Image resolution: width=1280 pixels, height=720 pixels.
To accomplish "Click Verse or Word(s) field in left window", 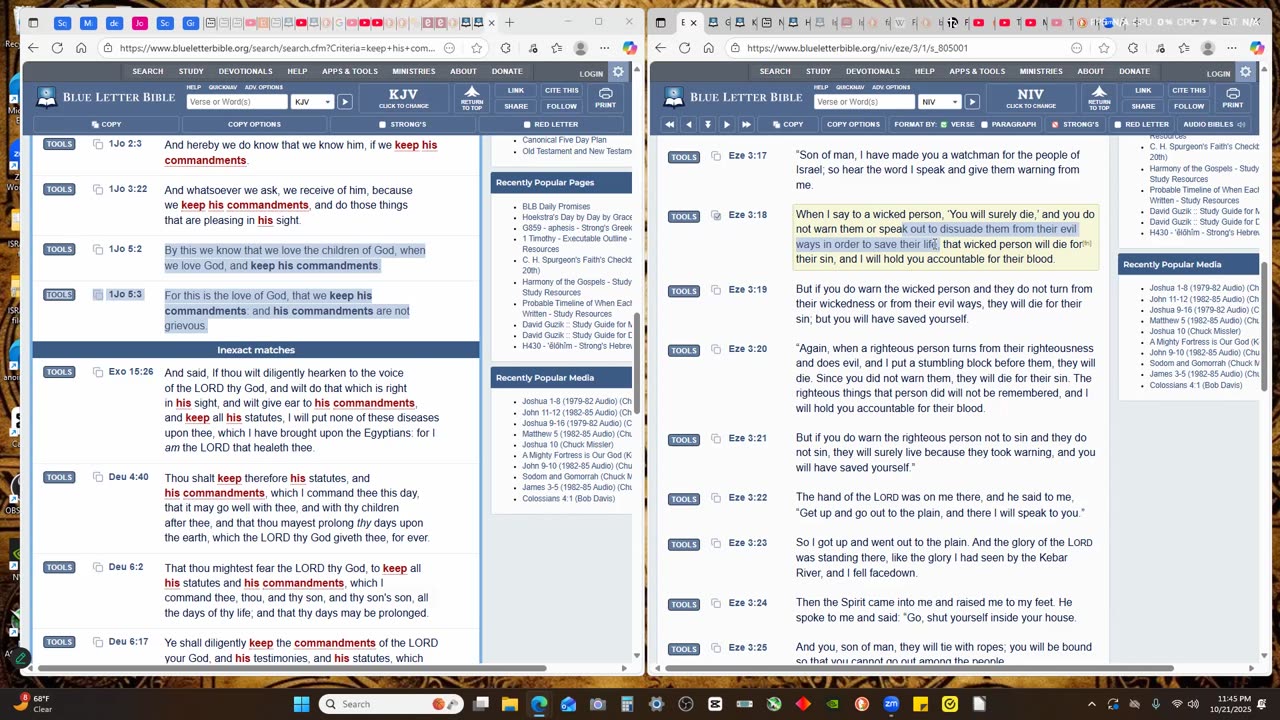I will point(237,102).
